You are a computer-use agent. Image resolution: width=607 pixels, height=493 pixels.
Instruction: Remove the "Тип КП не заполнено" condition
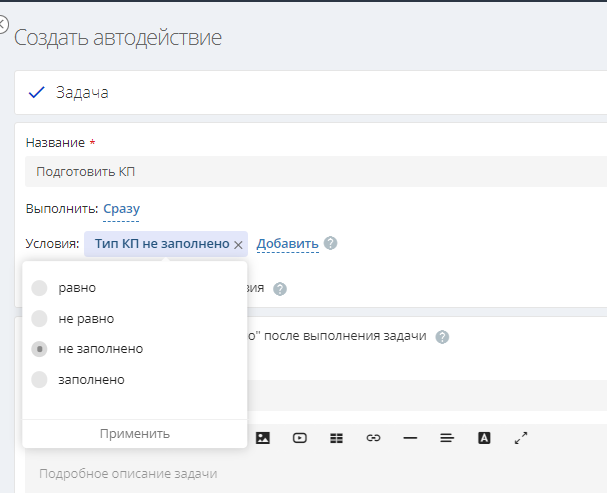point(238,244)
